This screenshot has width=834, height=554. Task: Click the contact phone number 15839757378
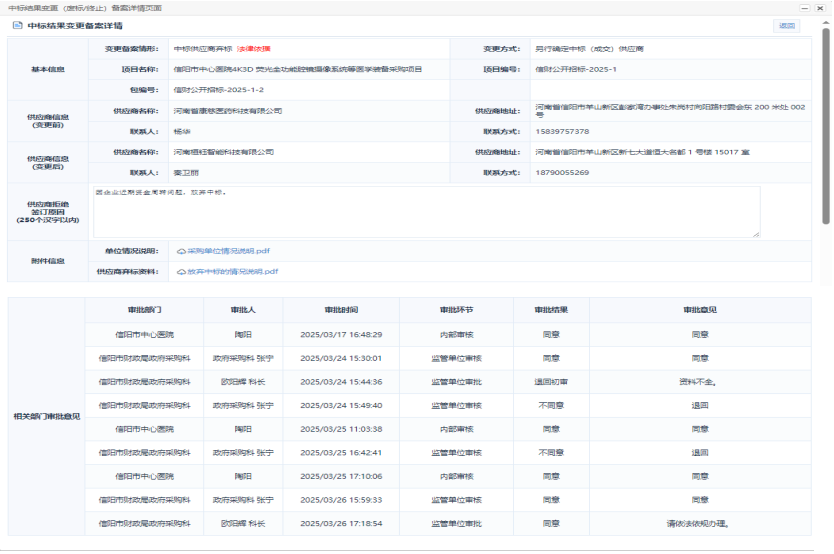562,131
